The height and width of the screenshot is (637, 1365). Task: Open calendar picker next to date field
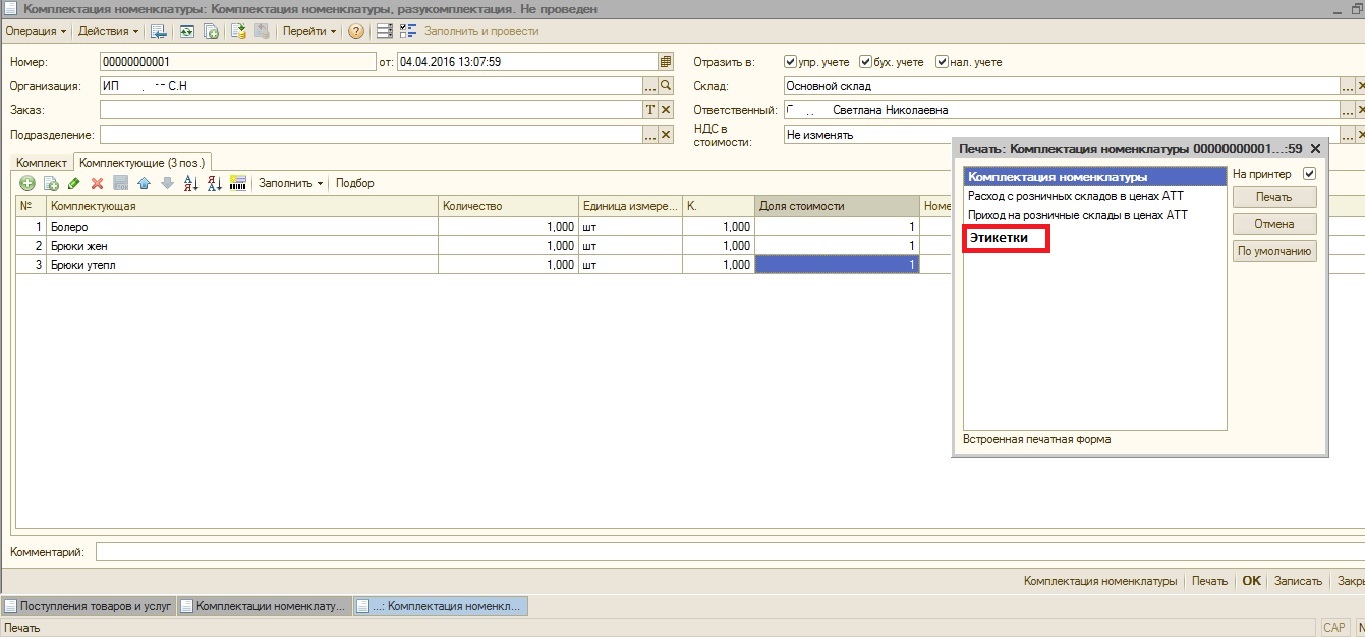tap(666, 62)
